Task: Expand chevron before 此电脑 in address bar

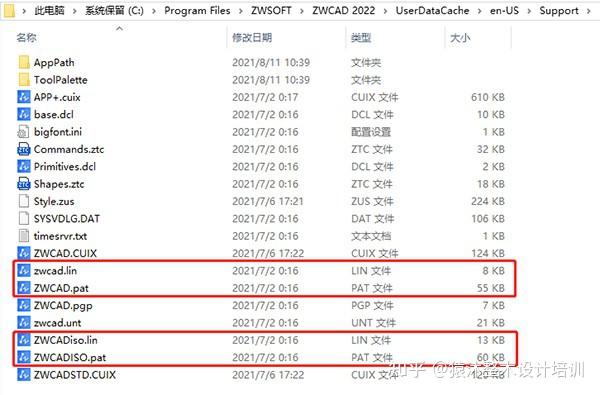Action: (x=24, y=11)
